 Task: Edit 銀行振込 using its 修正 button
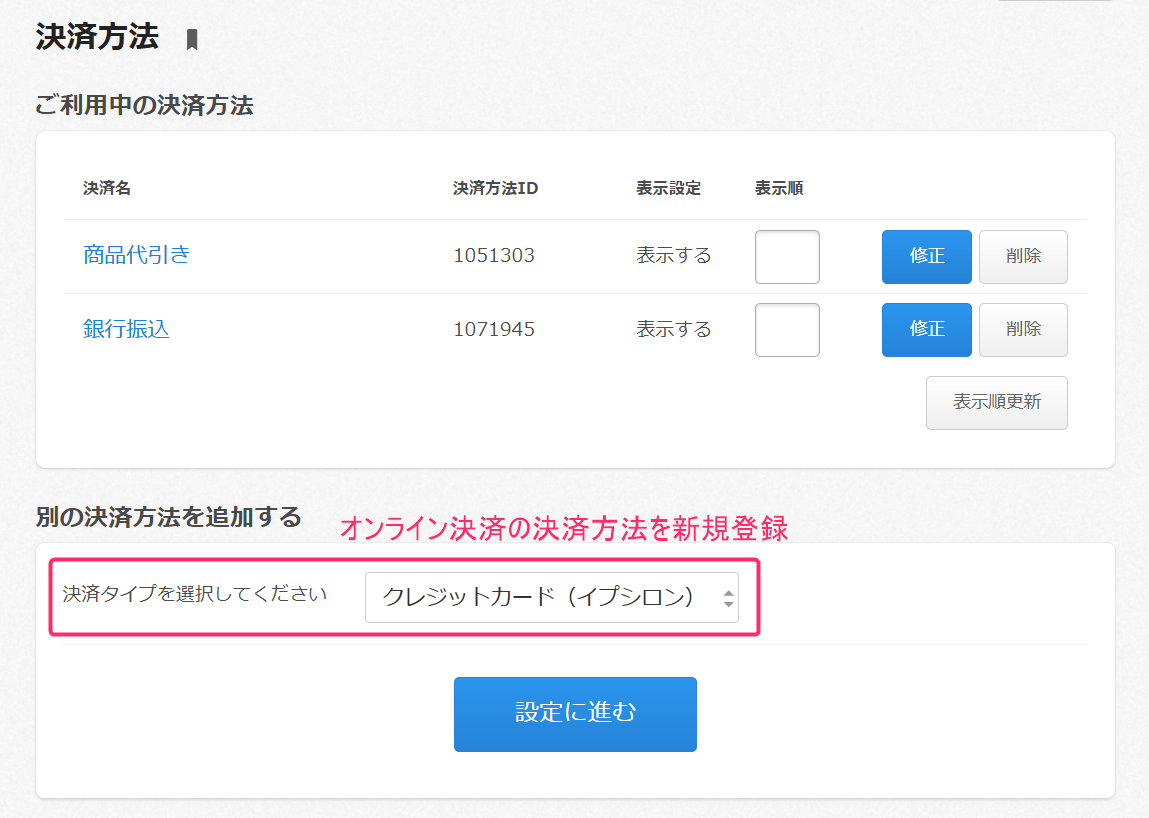926,330
